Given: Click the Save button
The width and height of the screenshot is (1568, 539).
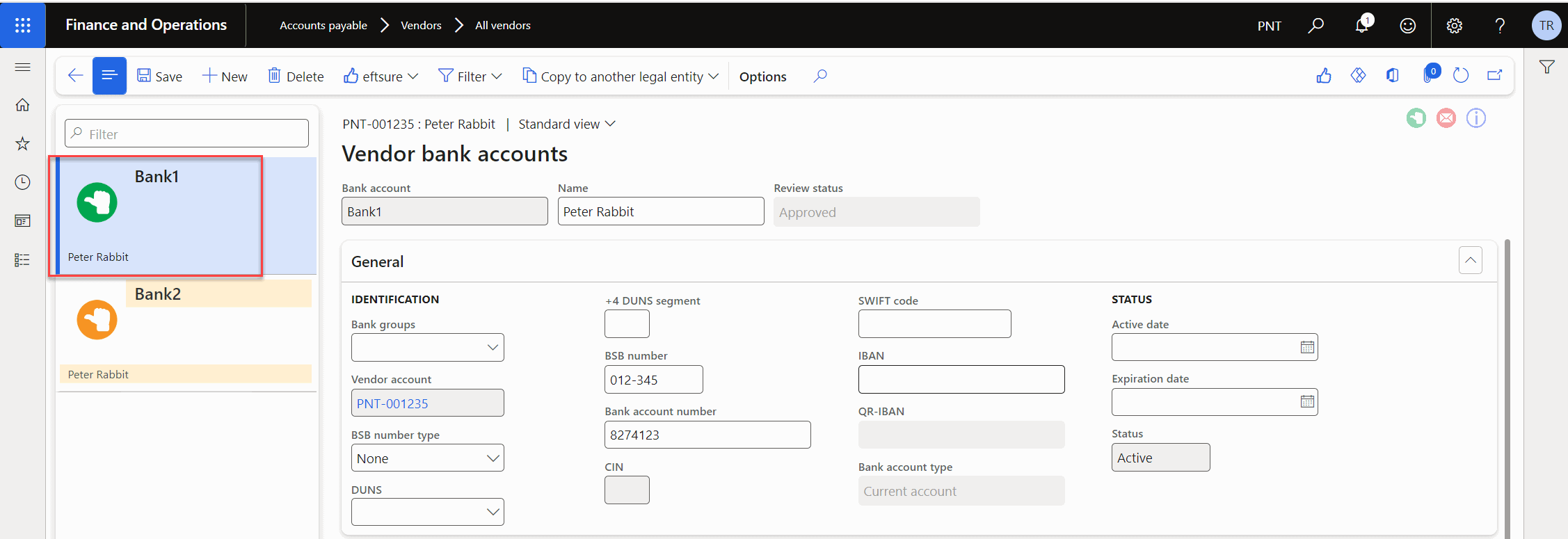Looking at the screenshot, I should click(x=159, y=77).
